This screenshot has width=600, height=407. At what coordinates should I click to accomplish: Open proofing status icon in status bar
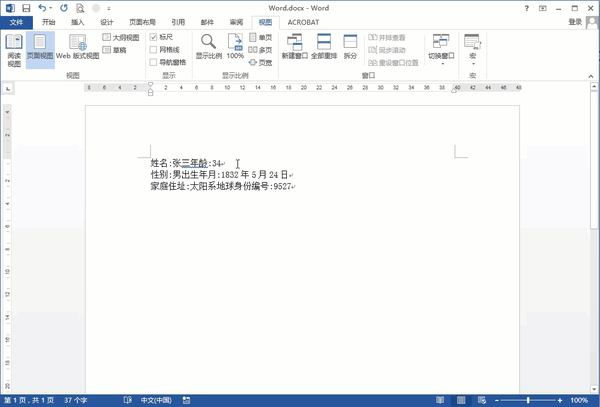pos(127,400)
